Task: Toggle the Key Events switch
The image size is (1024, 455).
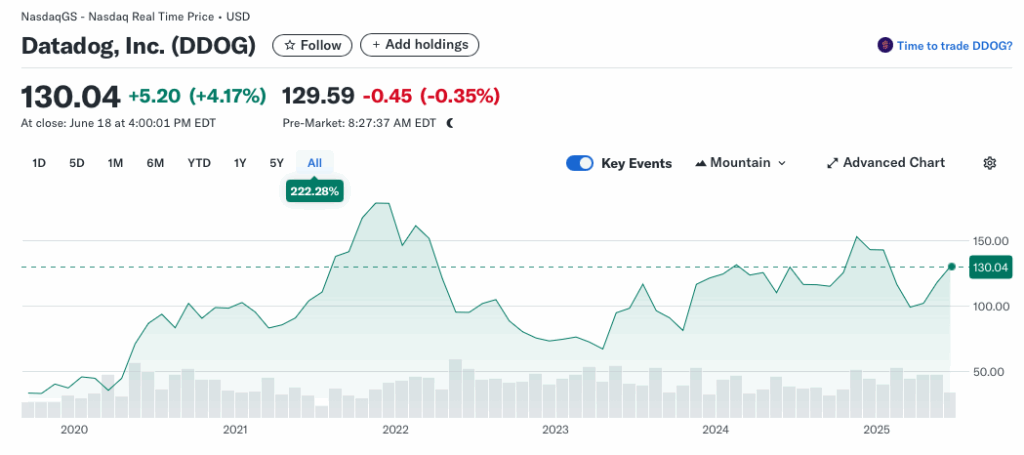Action: [x=580, y=163]
